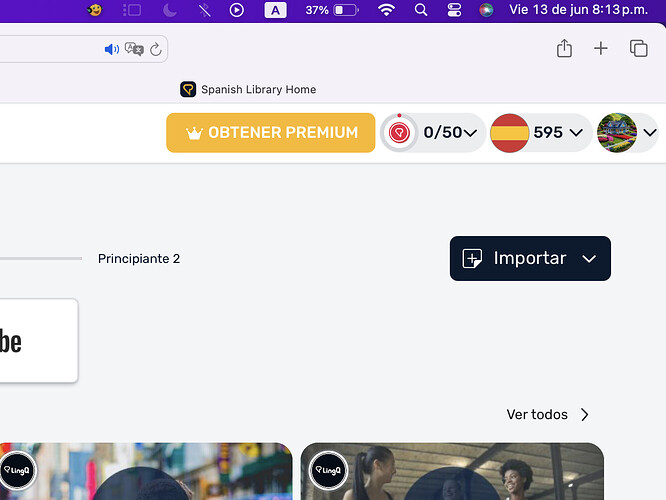Click the Now Playing play icon
Screen dimensions: 666x500
(x=237, y=10)
